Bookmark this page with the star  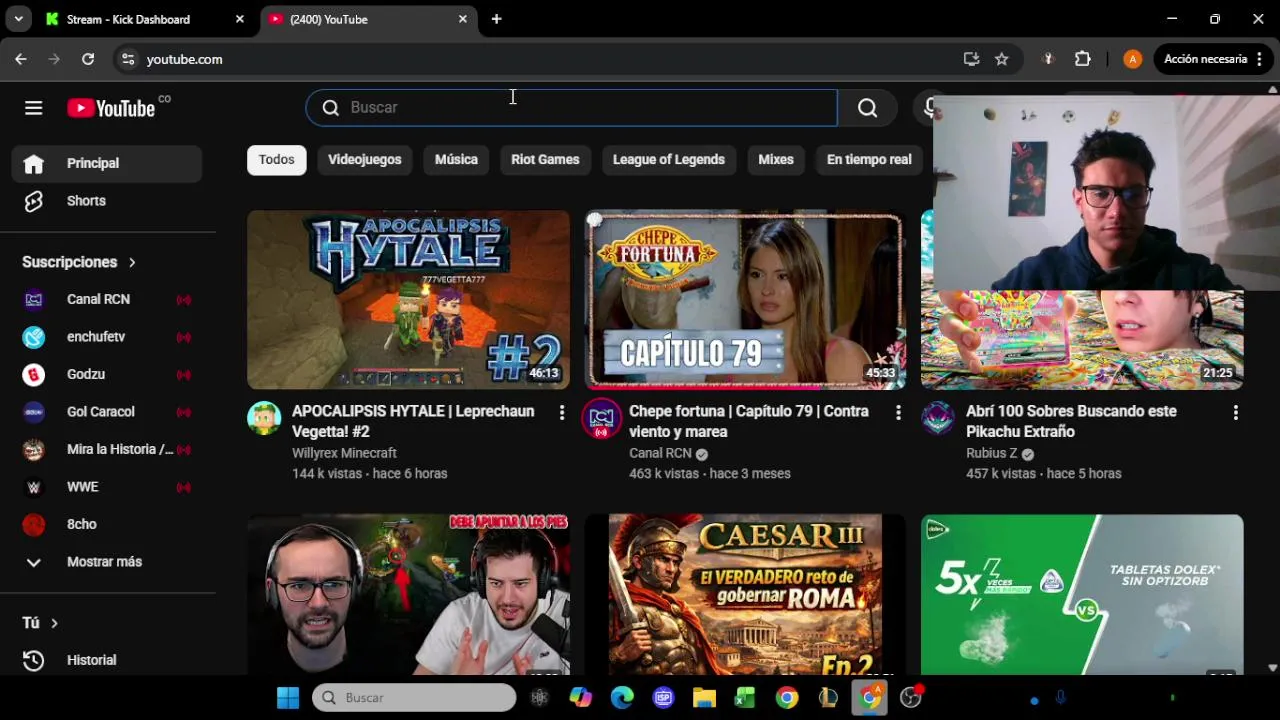tap(1001, 59)
